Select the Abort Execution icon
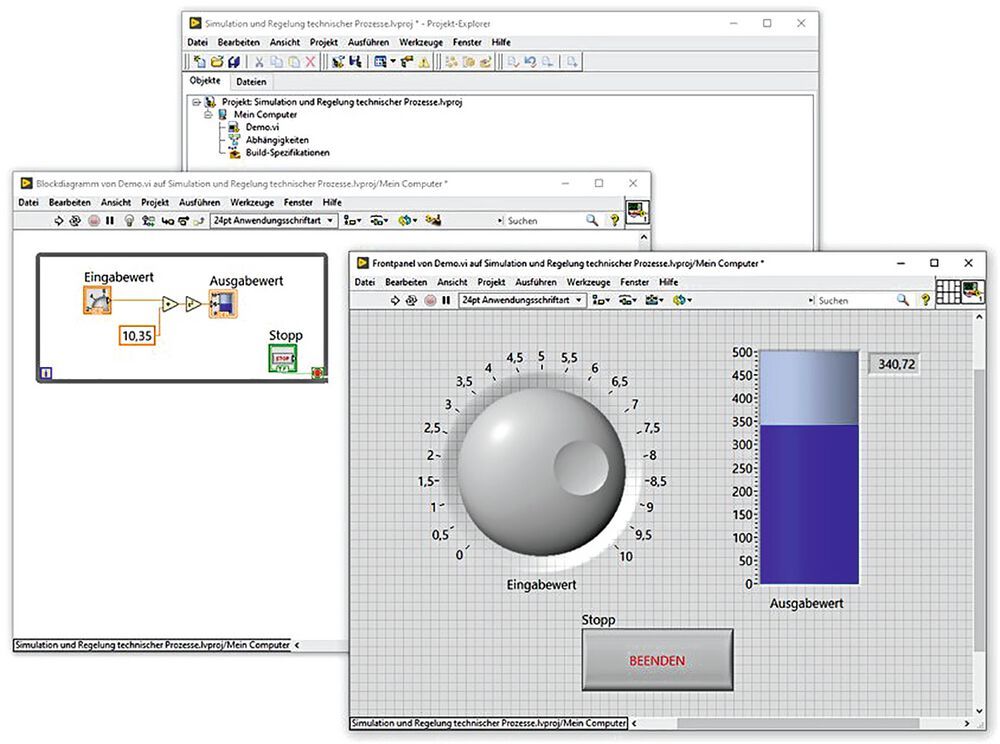Image resolution: width=1000 pixels, height=744 pixels. tap(429, 300)
